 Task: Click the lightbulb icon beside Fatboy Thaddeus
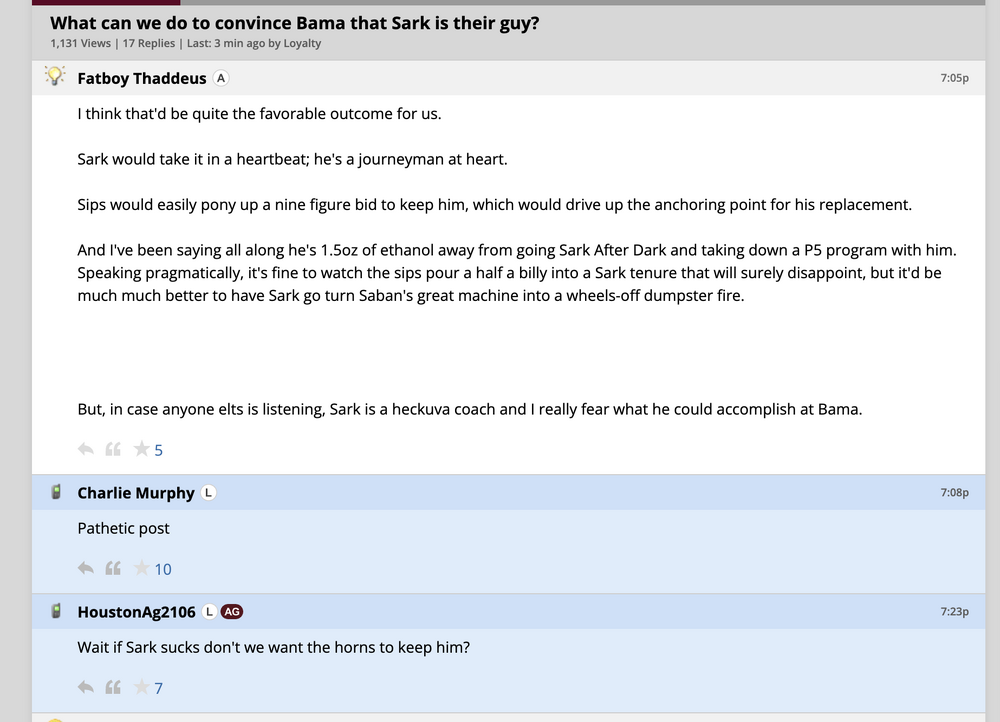[55, 77]
